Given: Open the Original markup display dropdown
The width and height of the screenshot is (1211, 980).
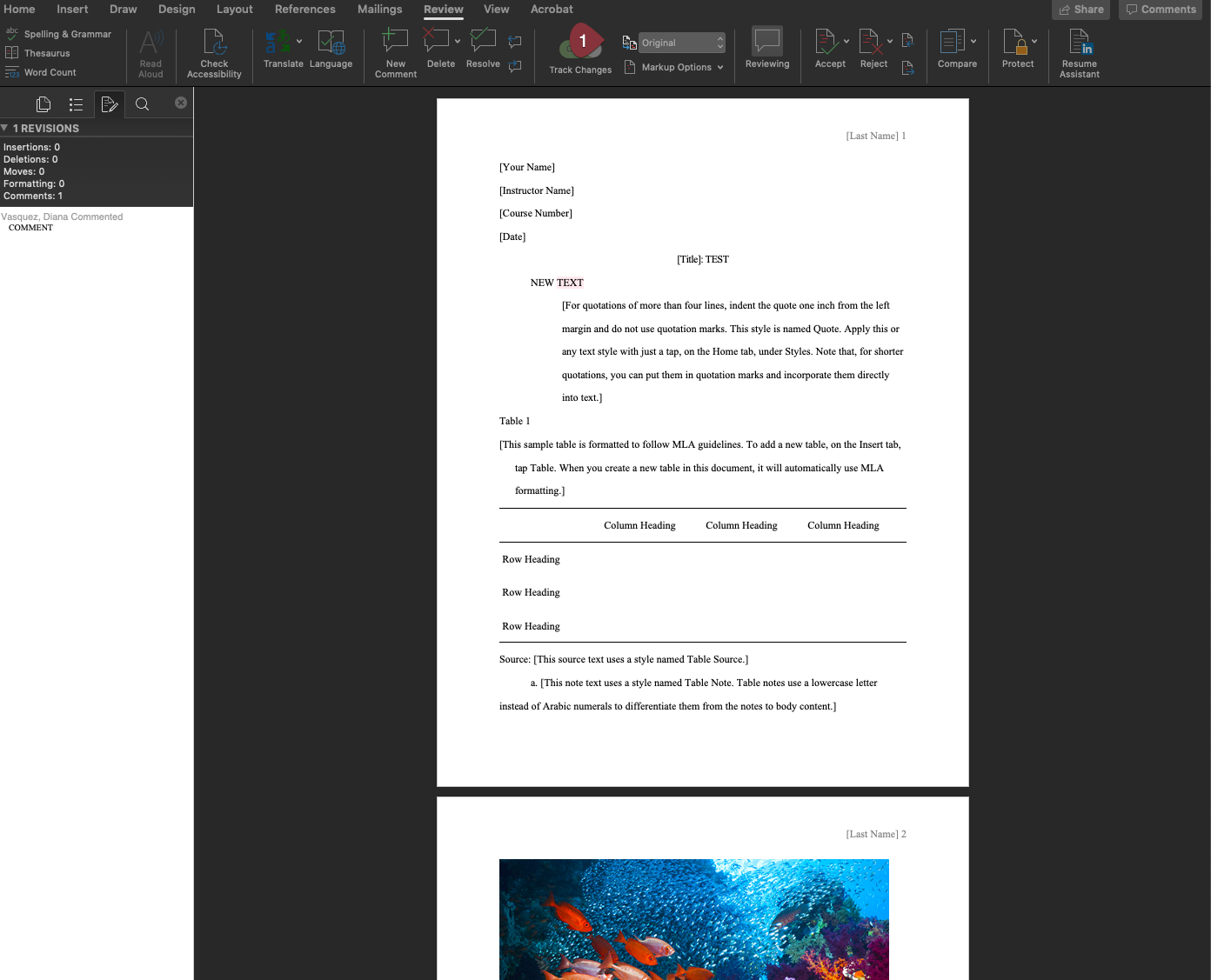Looking at the screenshot, I should [x=682, y=43].
